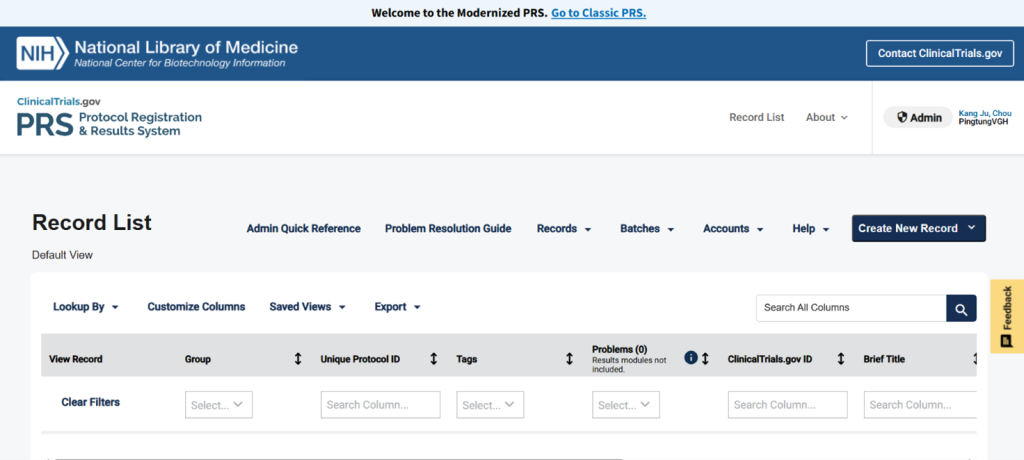The height and width of the screenshot is (460, 1024).
Task: Open the Create New Record dropdown
Action: click(x=919, y=228)
